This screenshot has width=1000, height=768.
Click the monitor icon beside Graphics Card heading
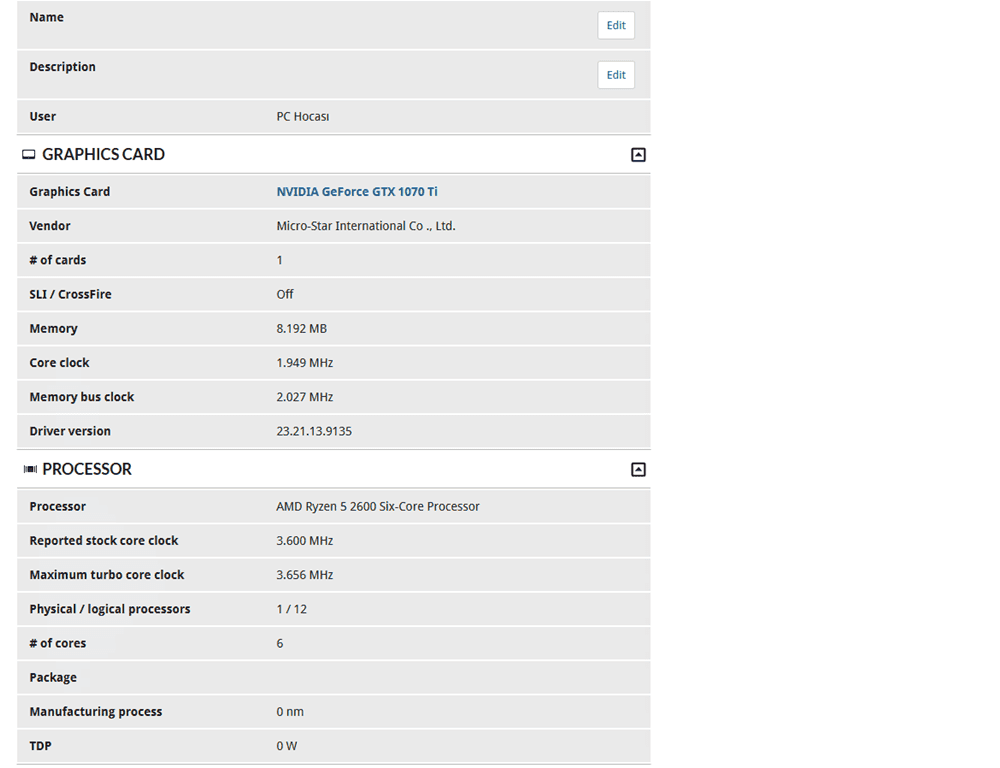pyautogui.click(x=29, y=155)
